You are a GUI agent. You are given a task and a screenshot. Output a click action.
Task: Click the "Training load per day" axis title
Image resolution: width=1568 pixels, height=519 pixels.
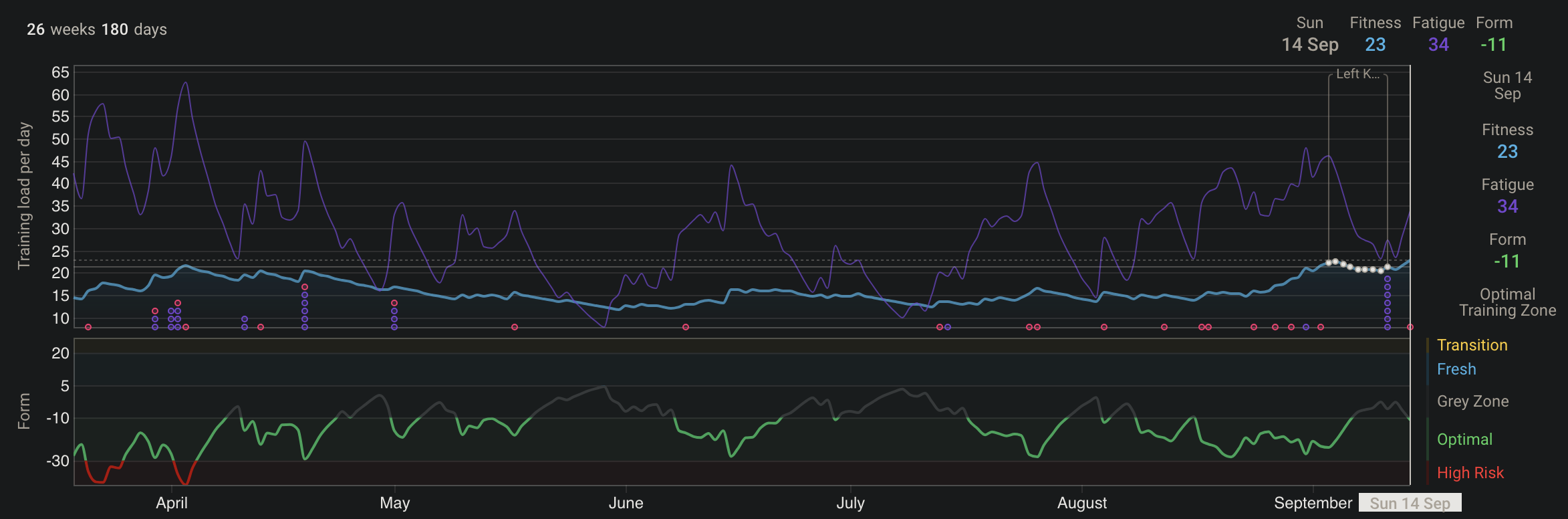[24, 195]
